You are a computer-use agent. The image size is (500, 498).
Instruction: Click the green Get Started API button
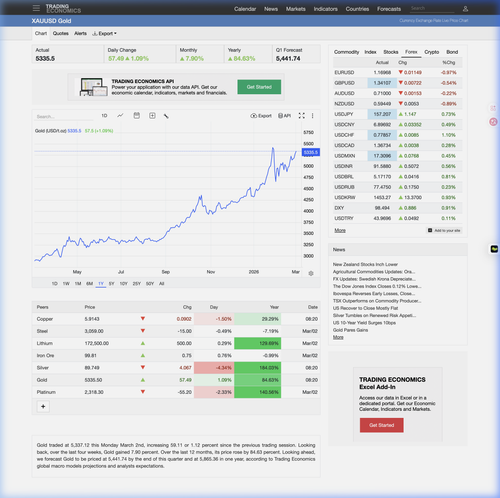259,87
